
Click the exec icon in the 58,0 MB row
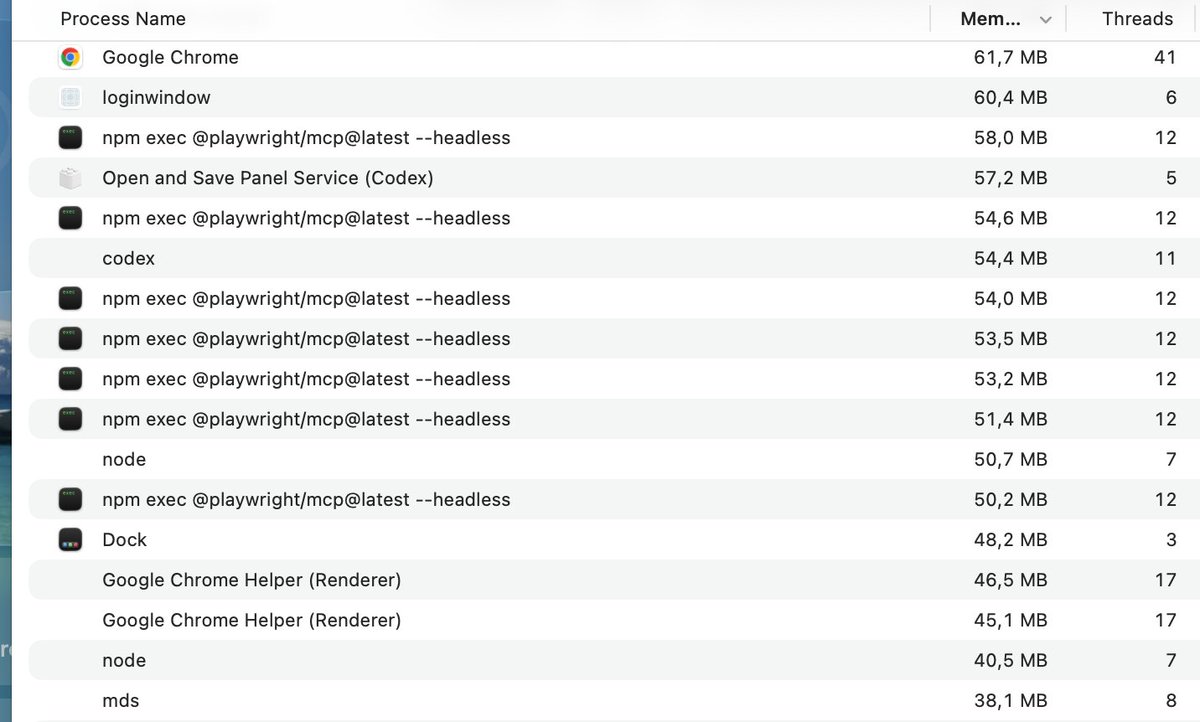point(70,138)
